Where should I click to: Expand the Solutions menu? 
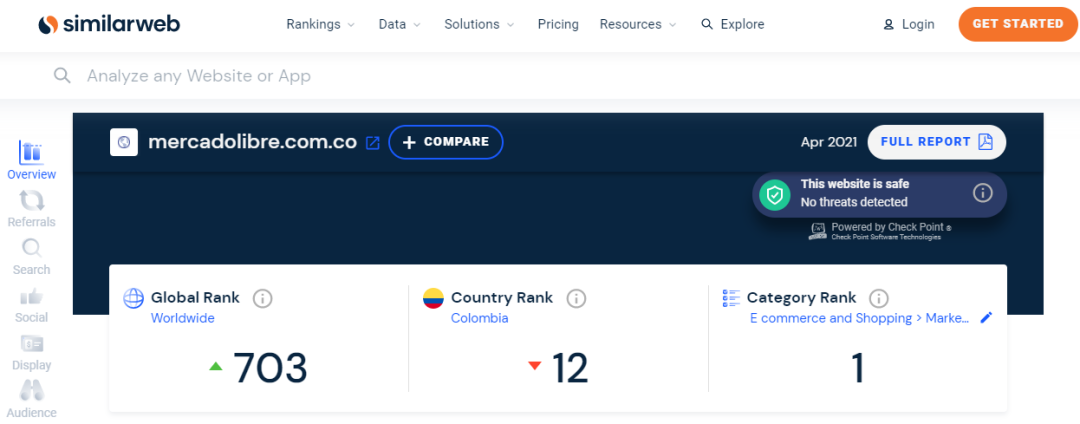pos(479,24)
